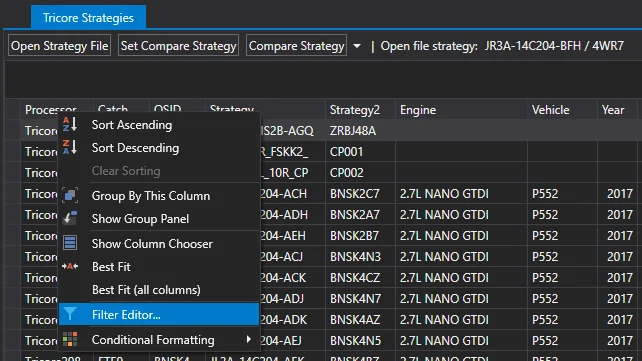Click Engine cell in BNSK4N3 row
642x361 pixels.
tap(461, 257)
